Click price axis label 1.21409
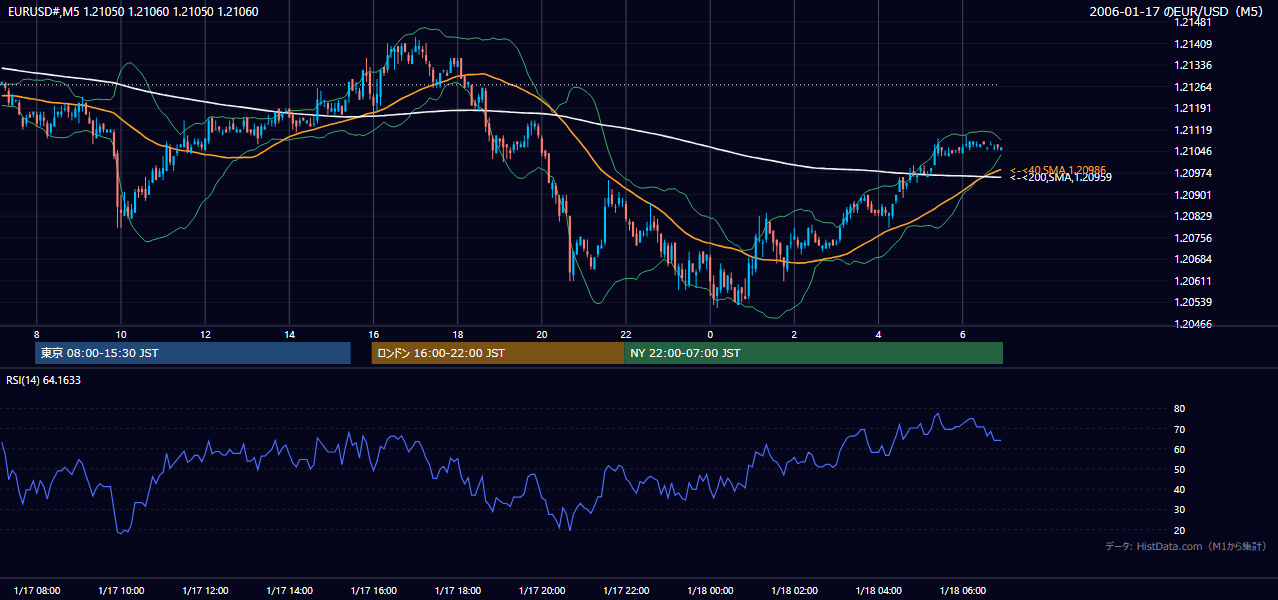1278x600 pixels. pos(1194,44)
